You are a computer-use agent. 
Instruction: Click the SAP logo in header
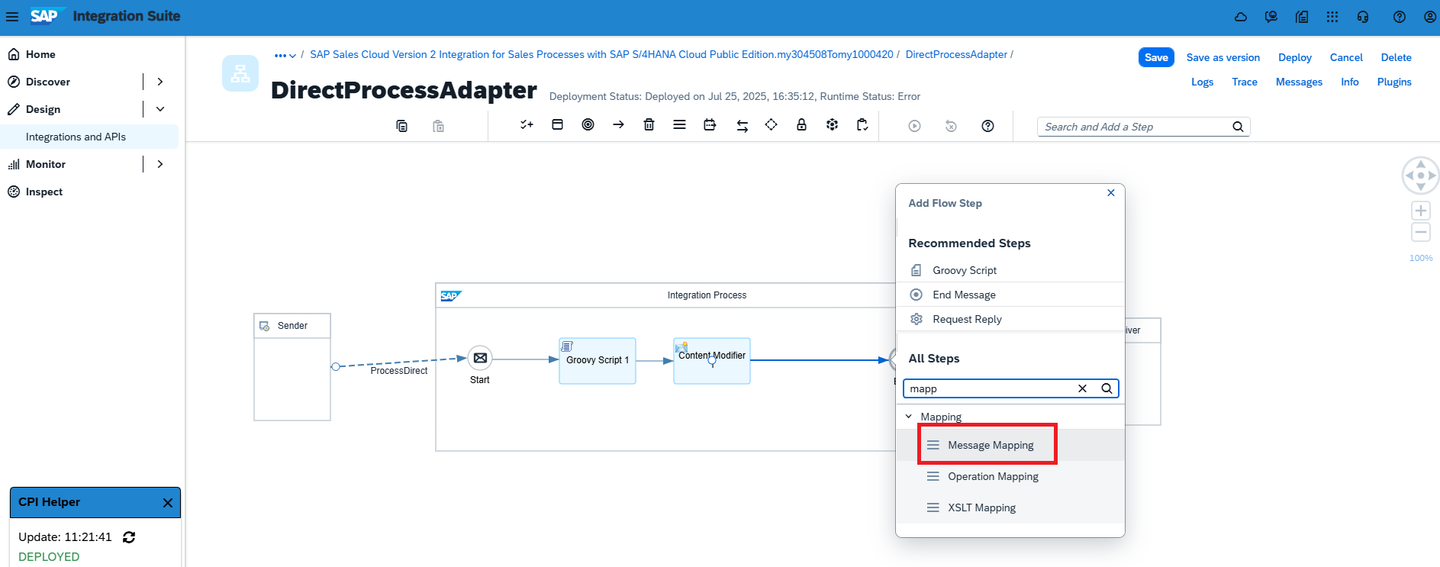47,17
